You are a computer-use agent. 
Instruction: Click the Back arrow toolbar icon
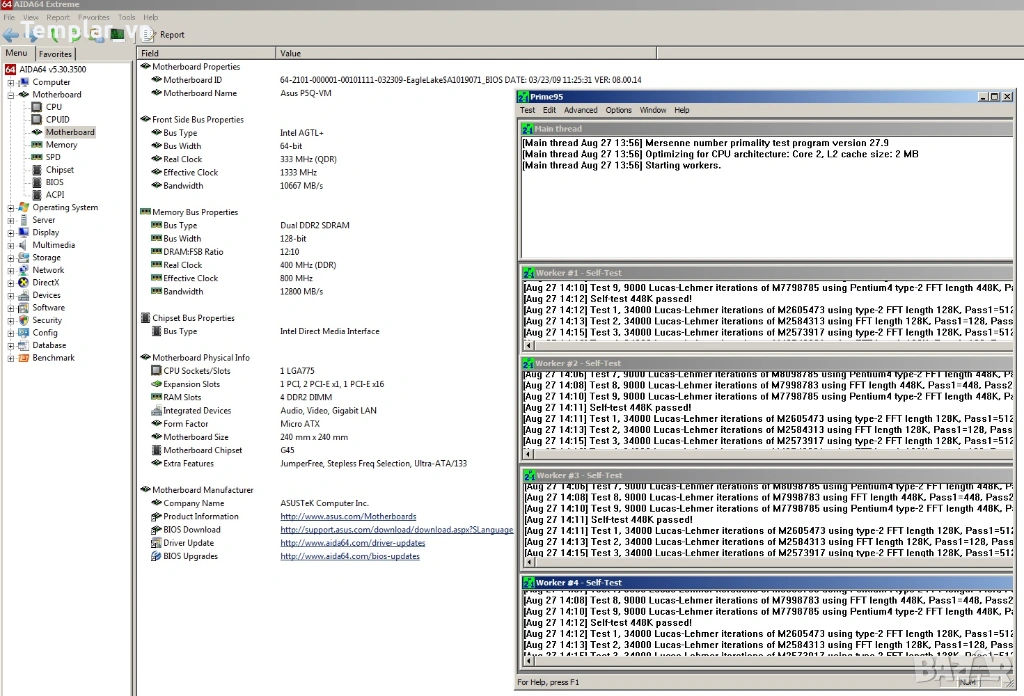click(11, 34)
